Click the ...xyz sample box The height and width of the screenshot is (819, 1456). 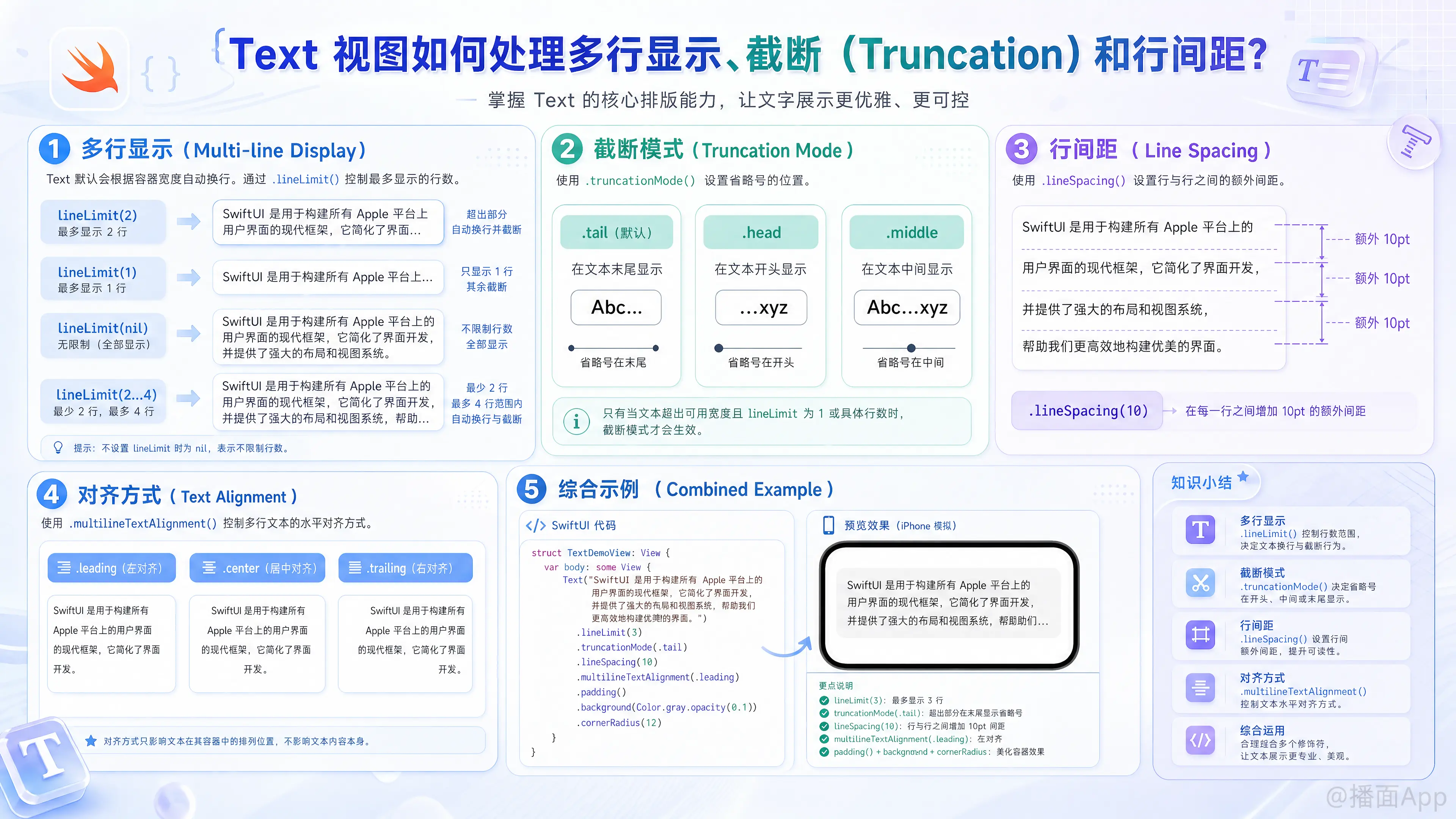(761, 308)
